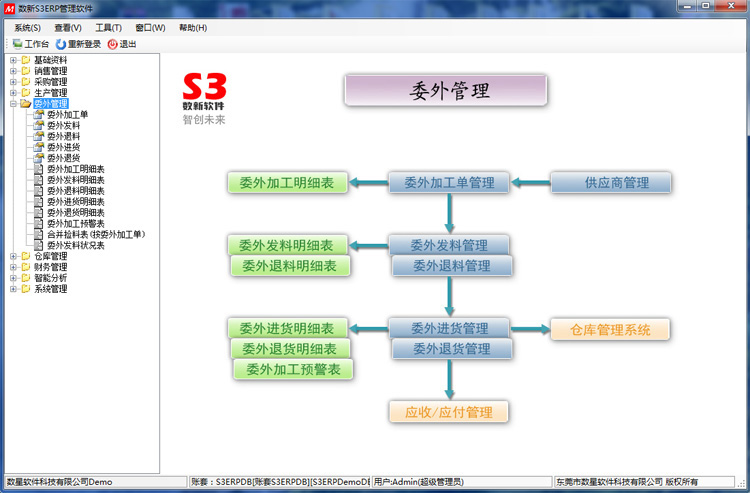Viewport: 750px width, 493px height.
Task: Click the orange 仓库管理系统 flowchart button
Action: (610, 329)
